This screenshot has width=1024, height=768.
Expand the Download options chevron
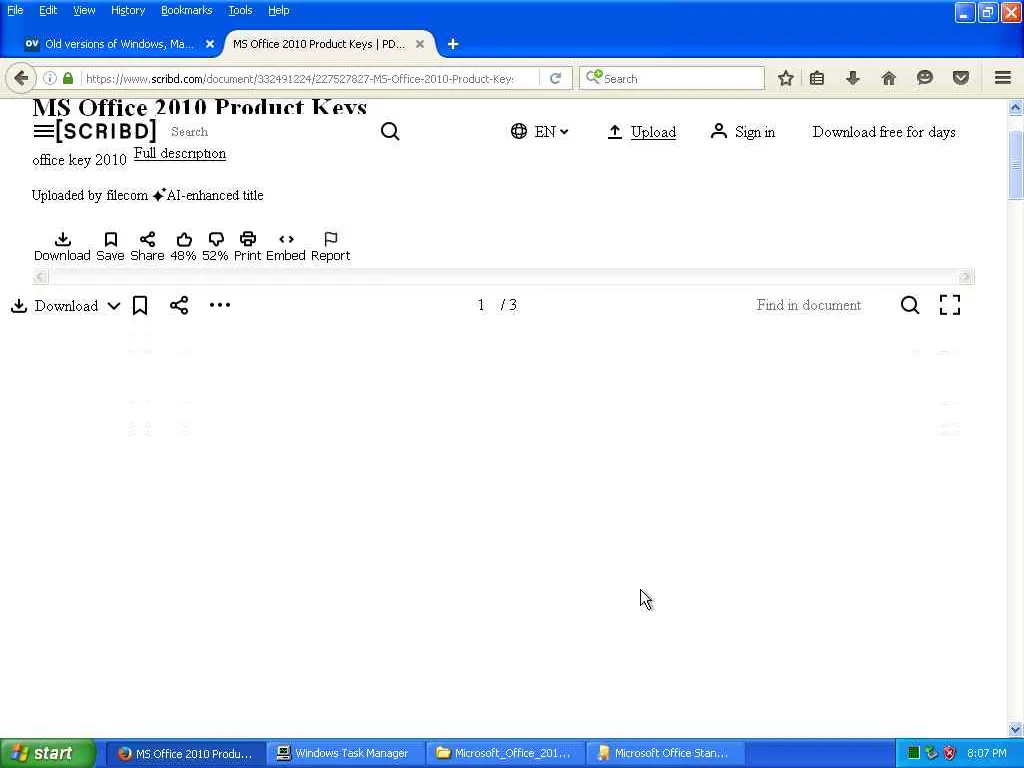[x=114, y=306]
